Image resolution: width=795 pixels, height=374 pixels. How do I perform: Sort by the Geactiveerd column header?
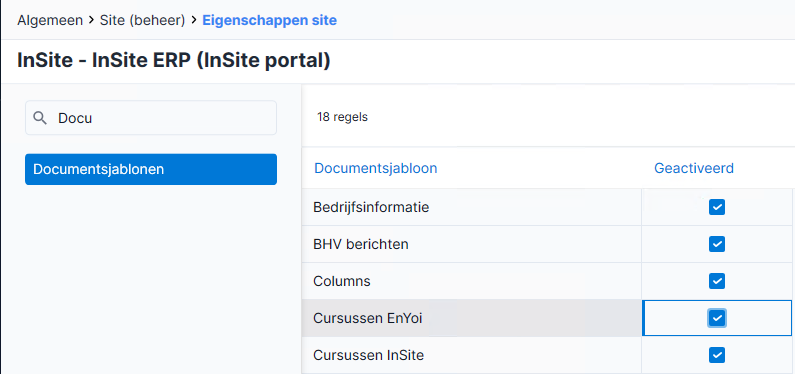click(694, 168)
